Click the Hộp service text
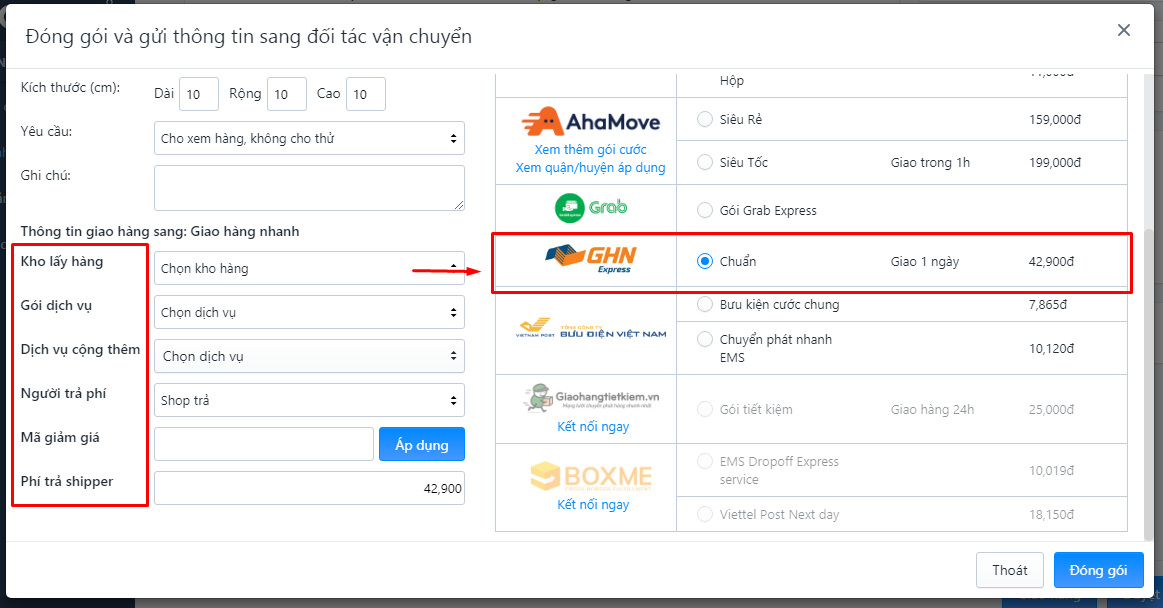Image resolution: width=1163 pixels, height=608 pixels. pyautogui.click(x=731, y=81)
